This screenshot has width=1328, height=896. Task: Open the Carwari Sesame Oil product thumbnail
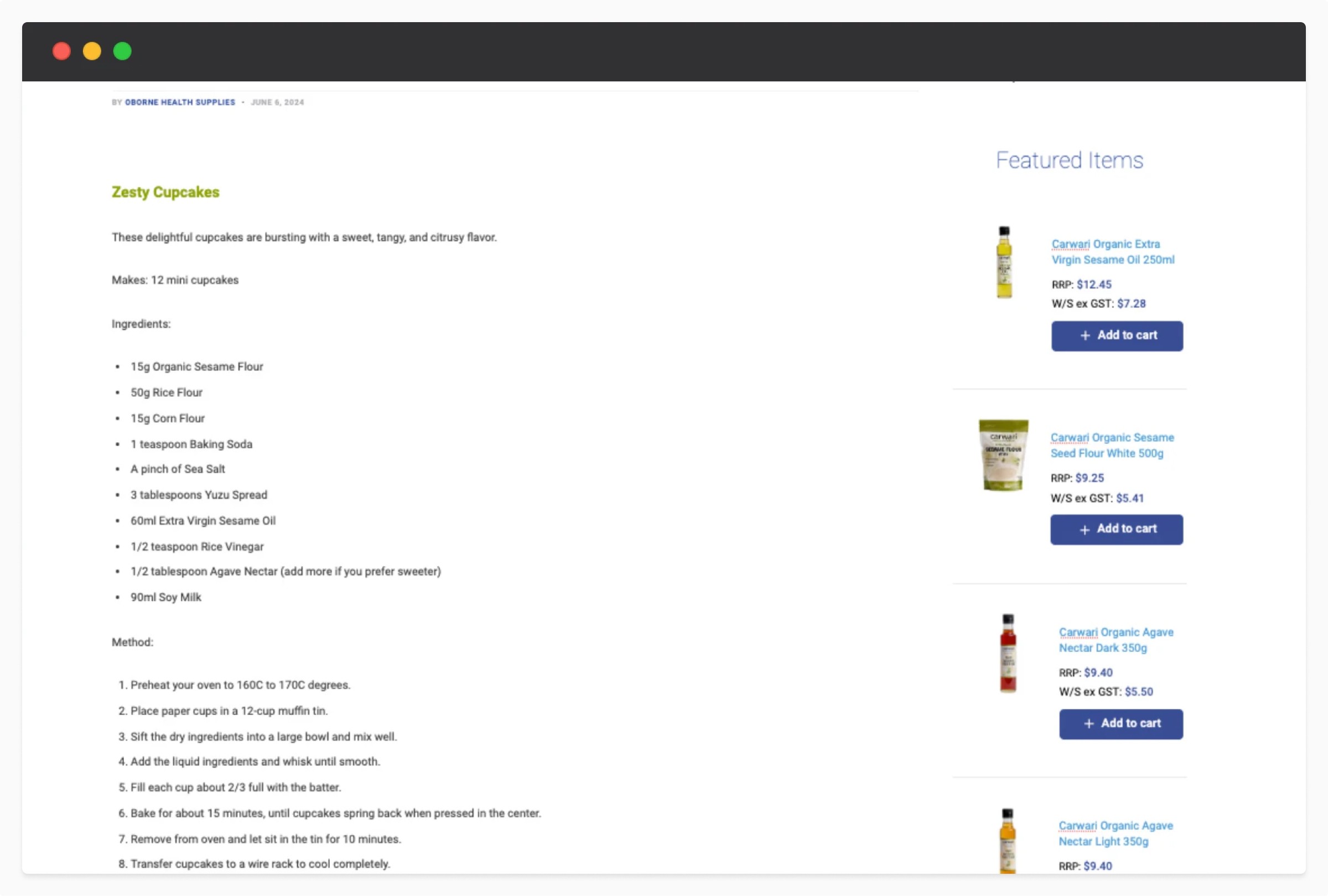pos(1005,263)
